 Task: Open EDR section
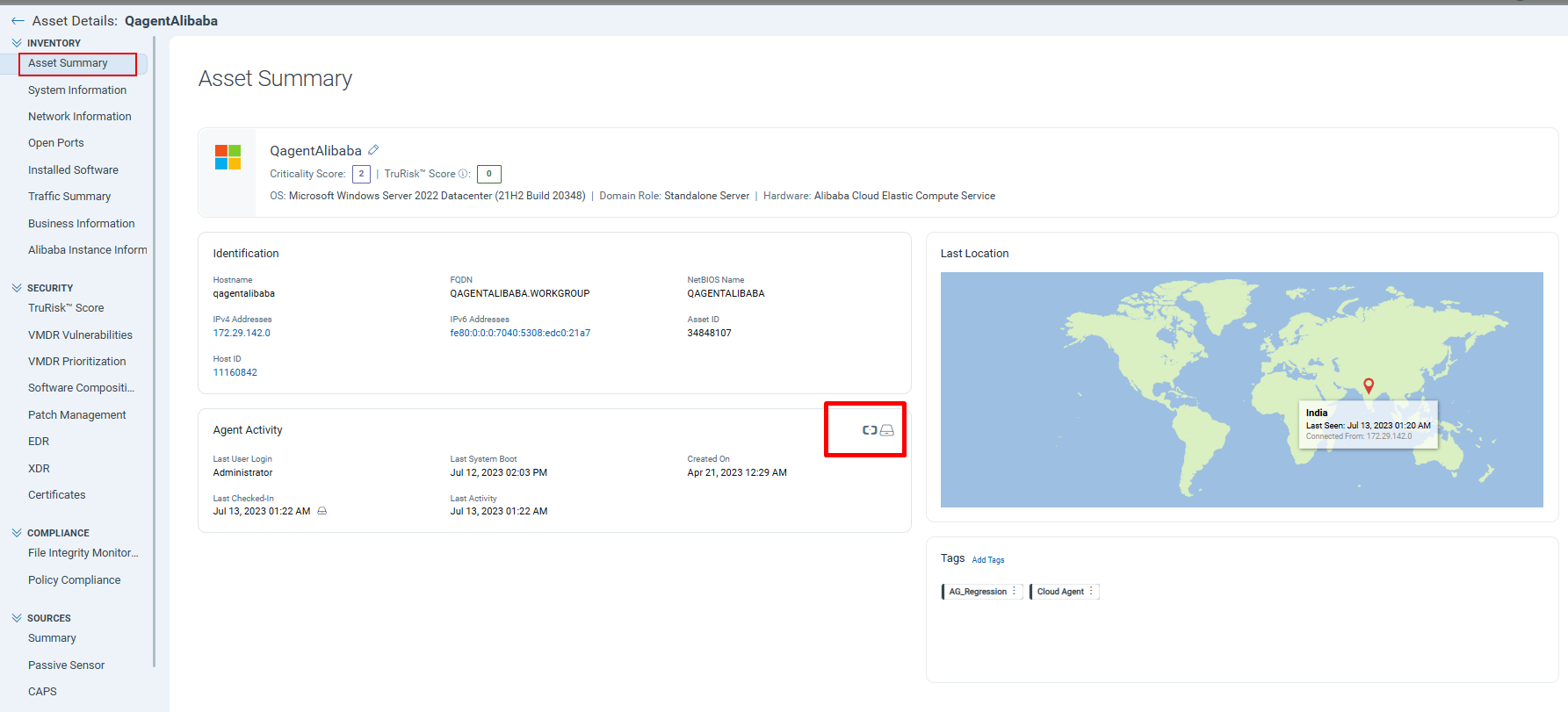tap(39, 442)
